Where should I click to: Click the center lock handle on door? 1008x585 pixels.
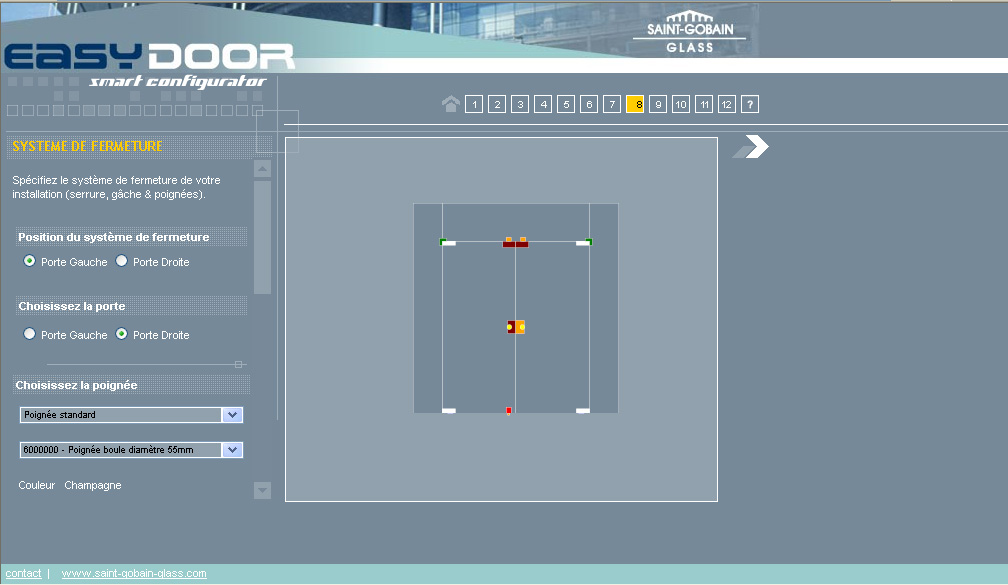pyautogui.click(x=516, y=327)
